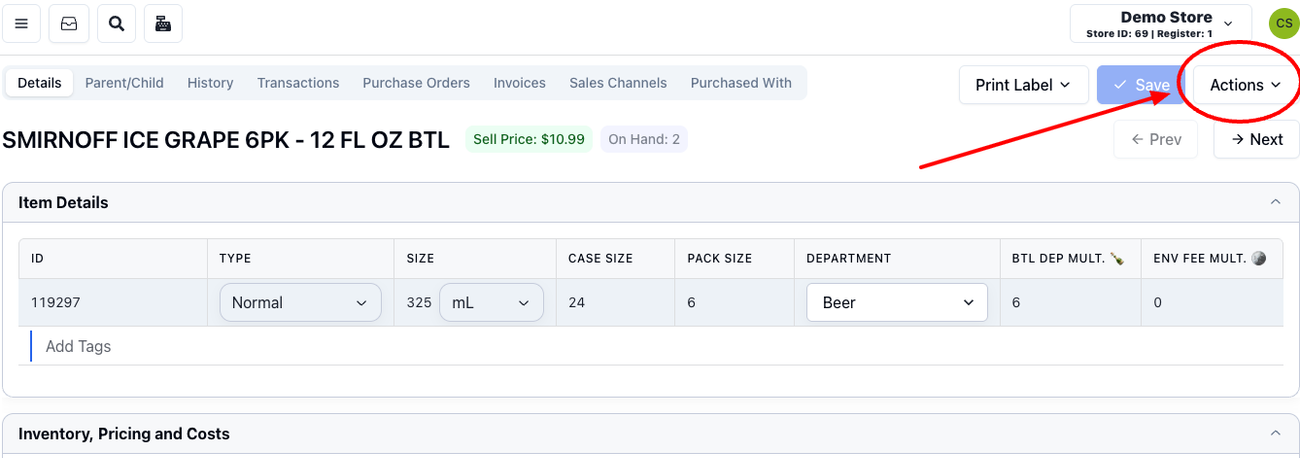Open the Demo Store selector
Screen dimensions: 1300x458
tap(1160, 24)
